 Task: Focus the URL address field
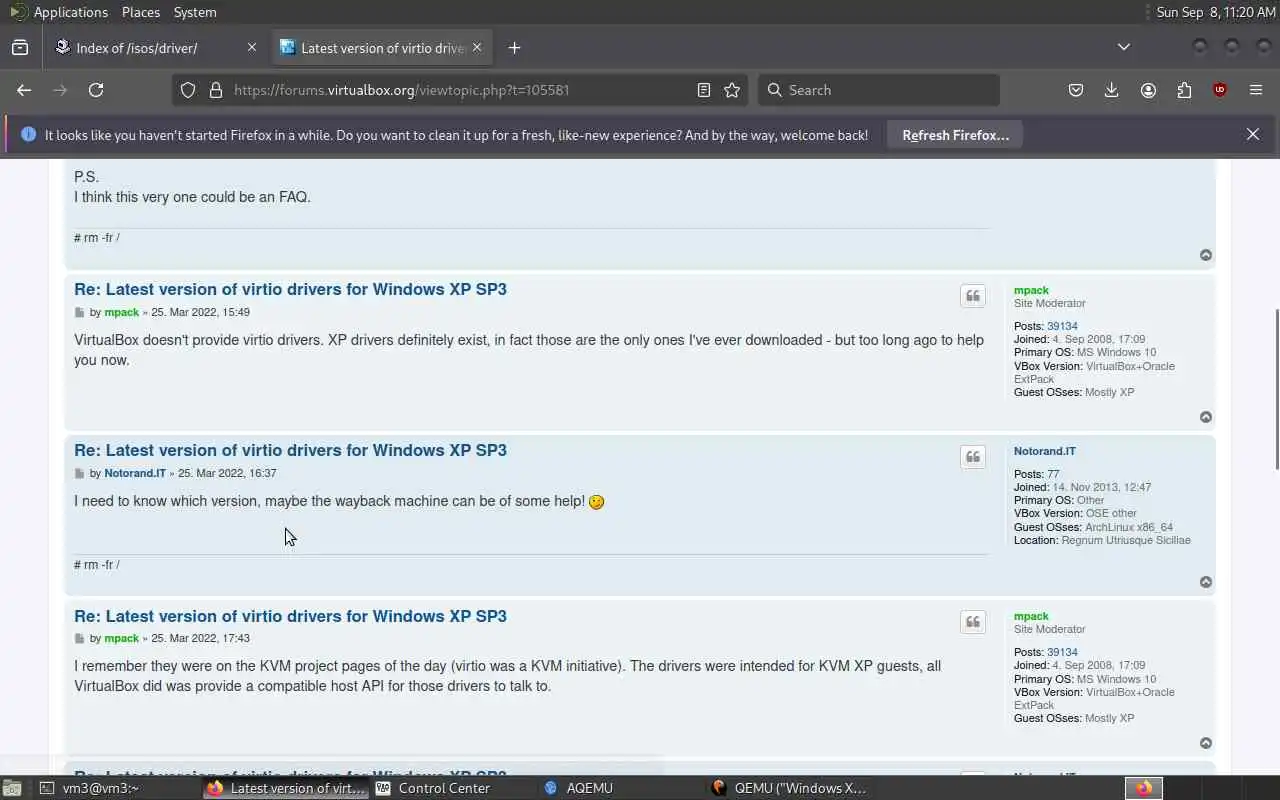[x=460, y=90]
